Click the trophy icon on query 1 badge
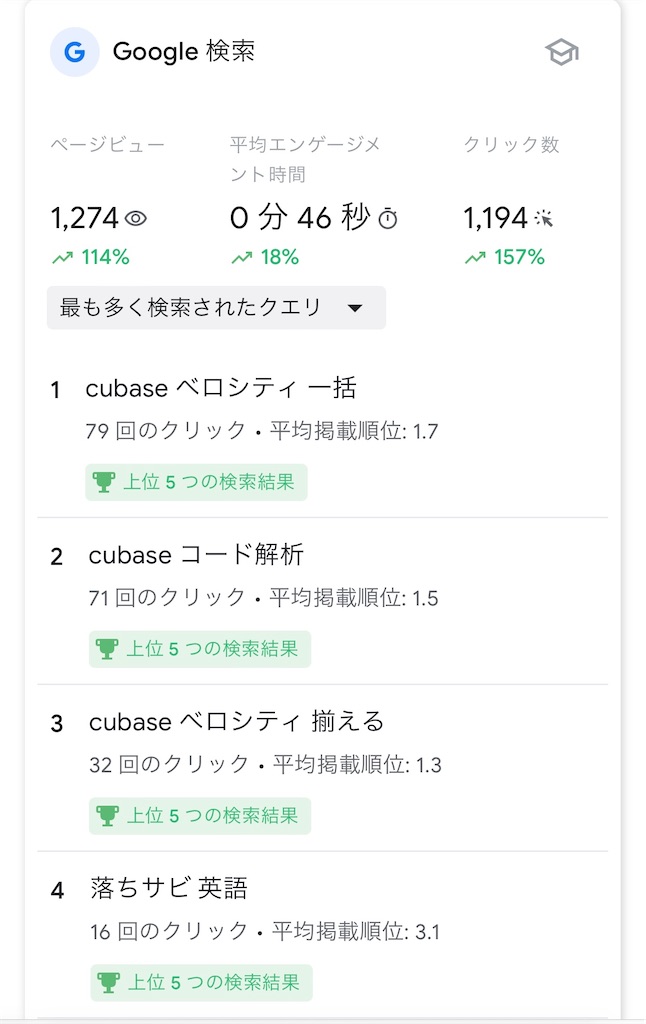 (103, 482)
